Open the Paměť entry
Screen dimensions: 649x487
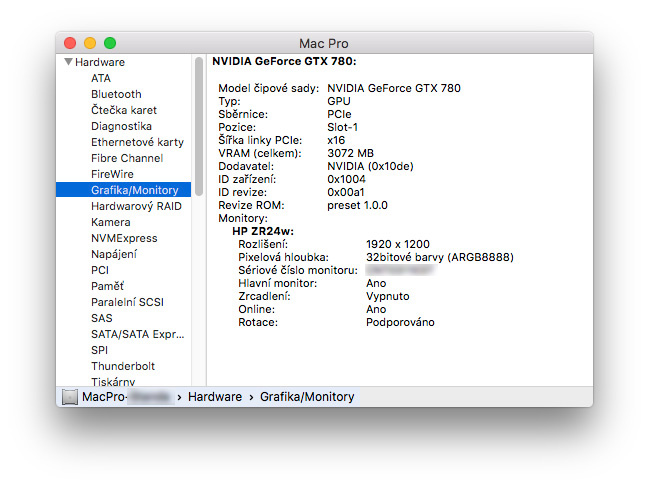pyautogui.click(x=107, y=286)
